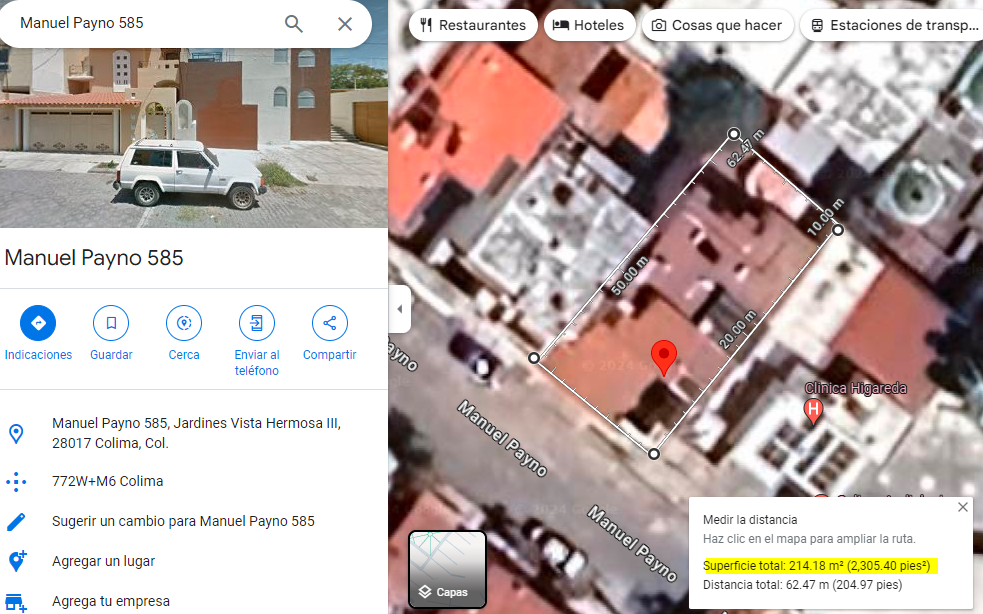The width and height of the screenshot is (983, 614).
Task: Collapse the side panel arrow
Action: click(399, 309)
